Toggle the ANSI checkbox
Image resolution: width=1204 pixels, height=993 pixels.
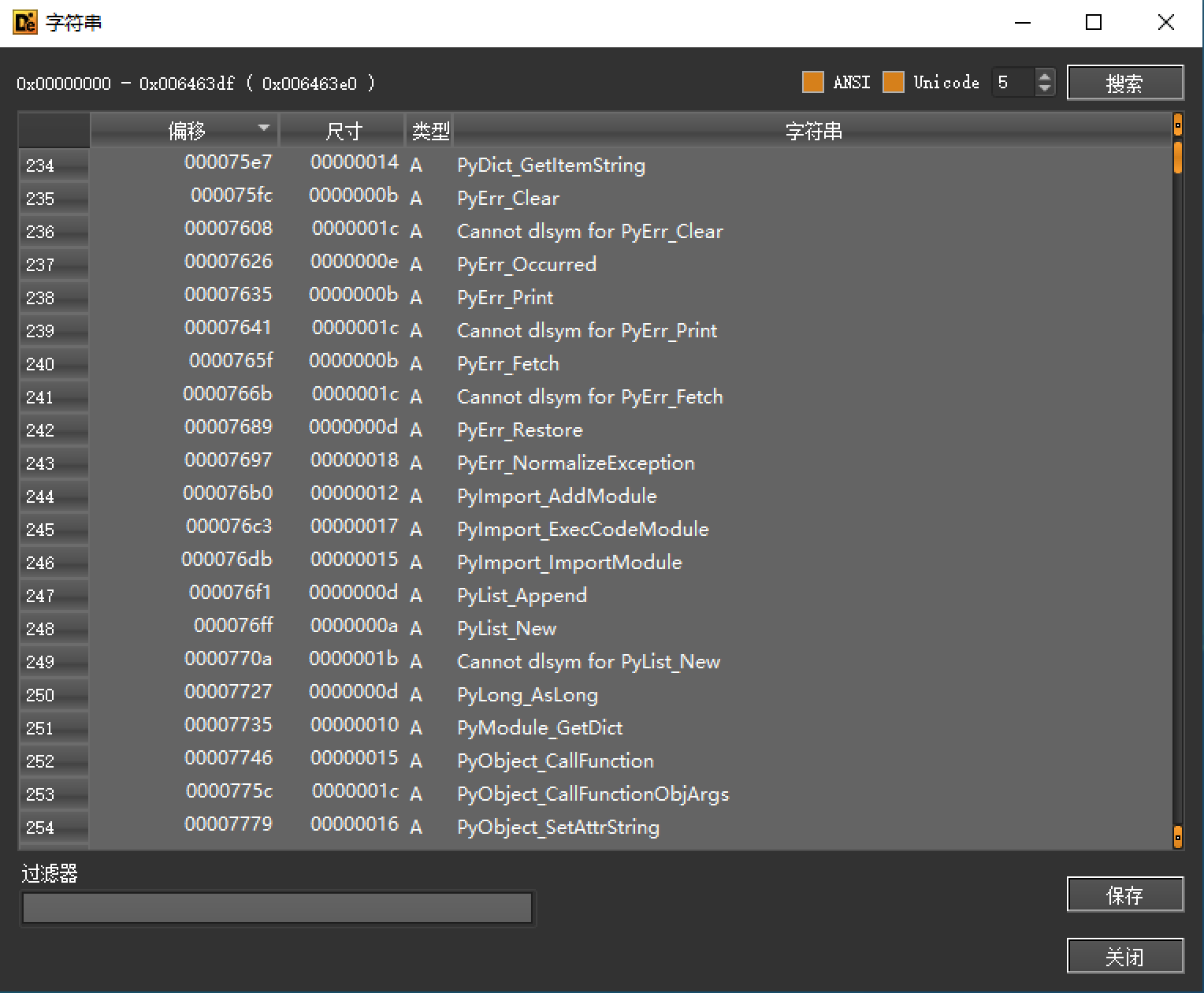click(x=812, y=82)
